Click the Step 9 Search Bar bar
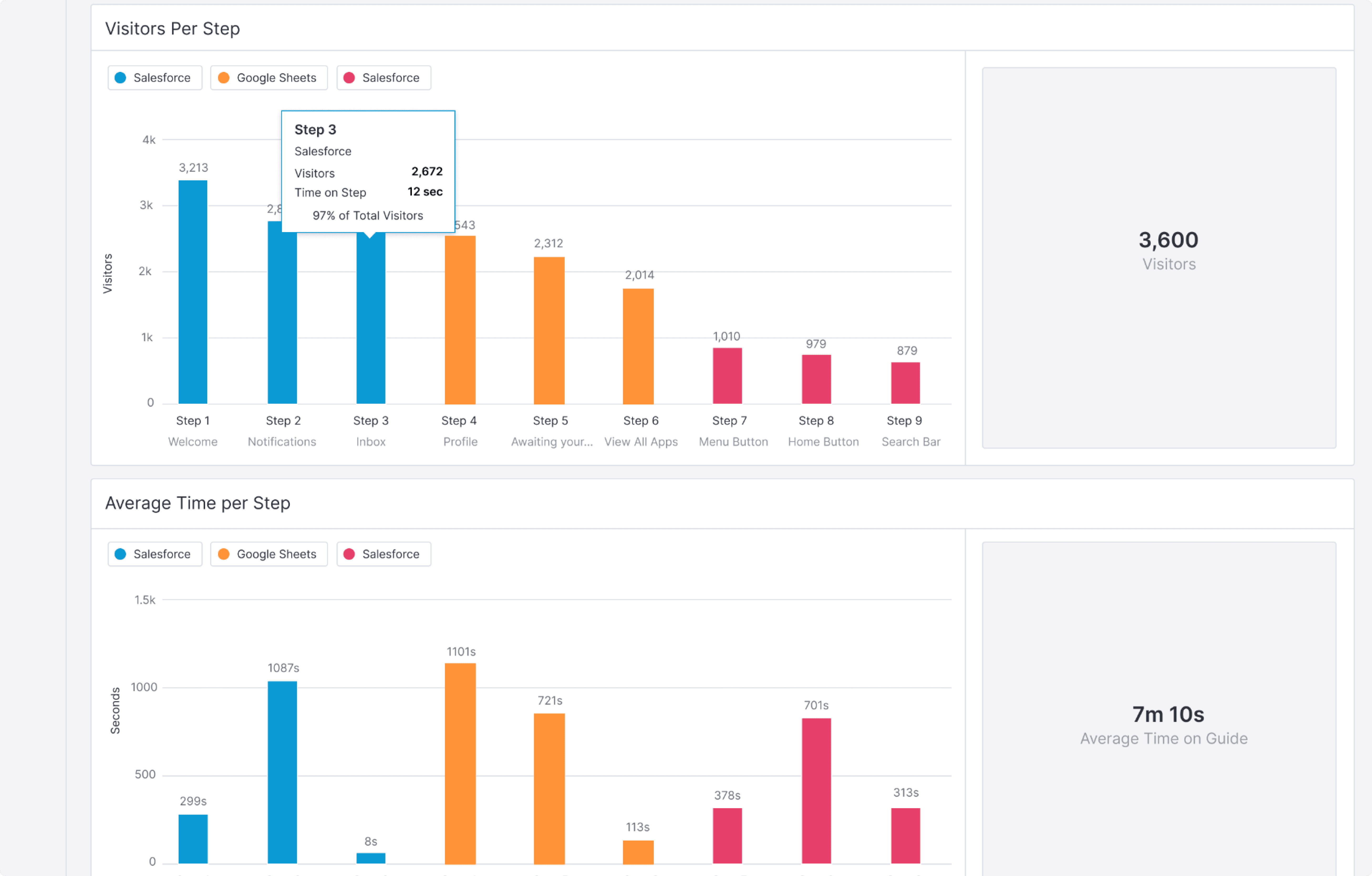 point(905,382)
